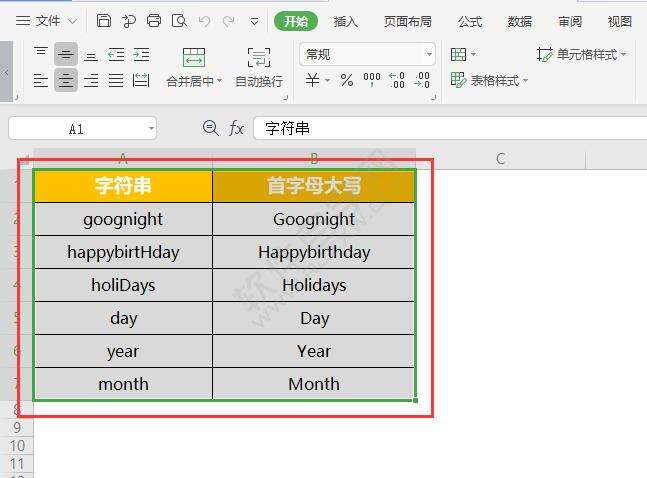Viewport: 647px width, 478px height.
Task: Toggle horizontal center alignment
Action: [66, 80]
